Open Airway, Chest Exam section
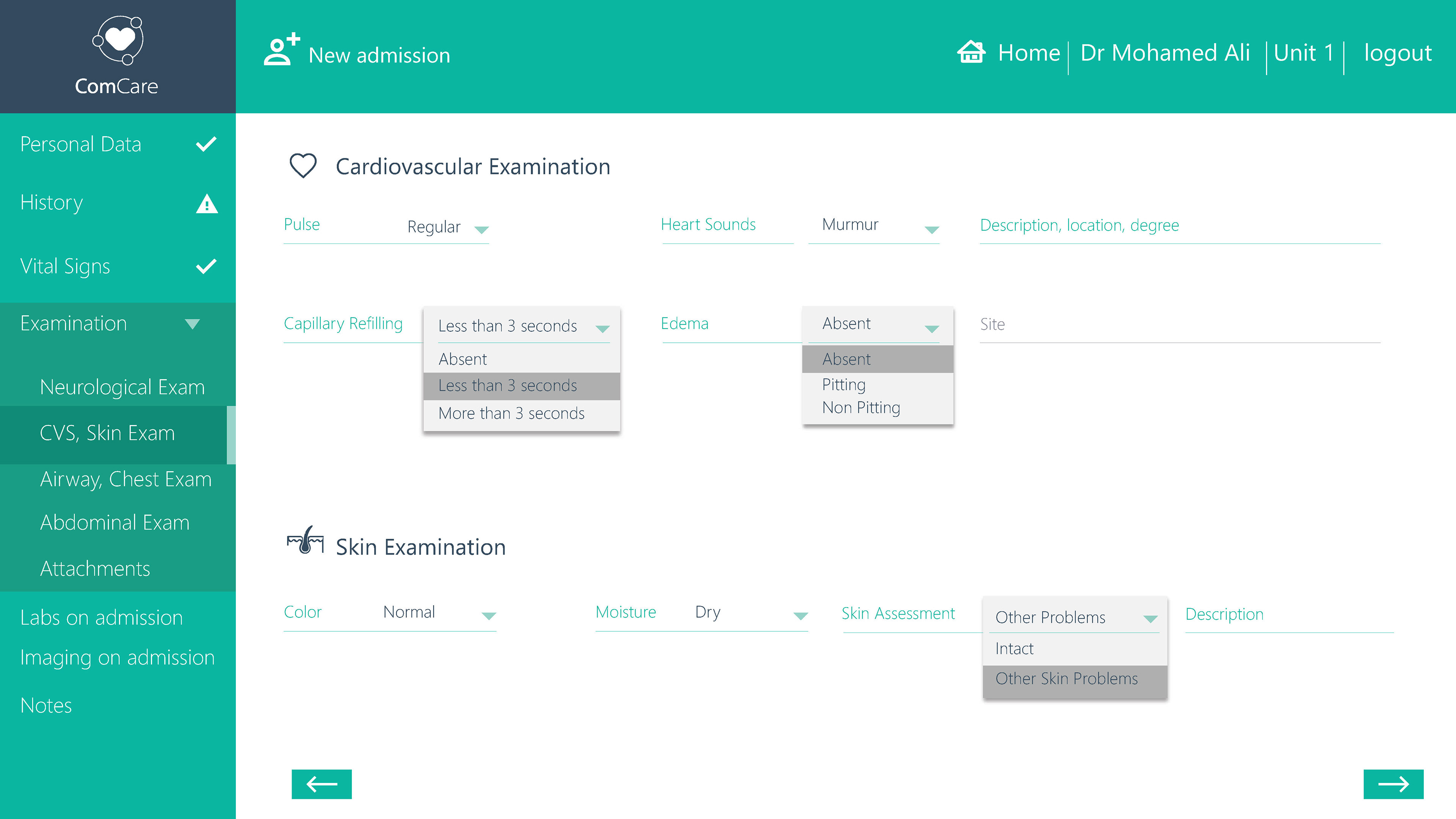Screen dimensions: 1456x819 [126, 479]
